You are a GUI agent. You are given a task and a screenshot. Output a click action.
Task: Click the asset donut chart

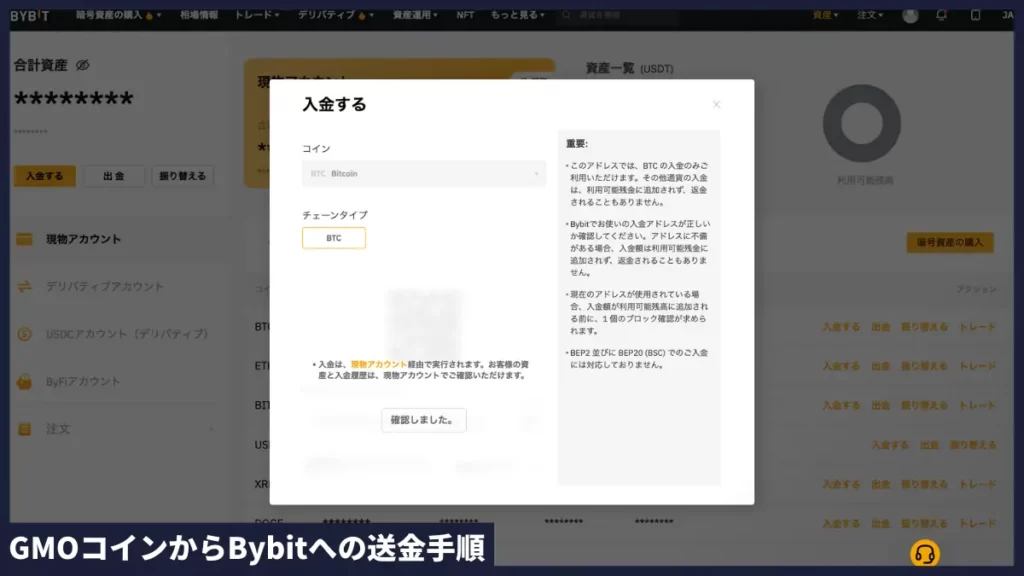pyautogui.click(x=861, y=123)
